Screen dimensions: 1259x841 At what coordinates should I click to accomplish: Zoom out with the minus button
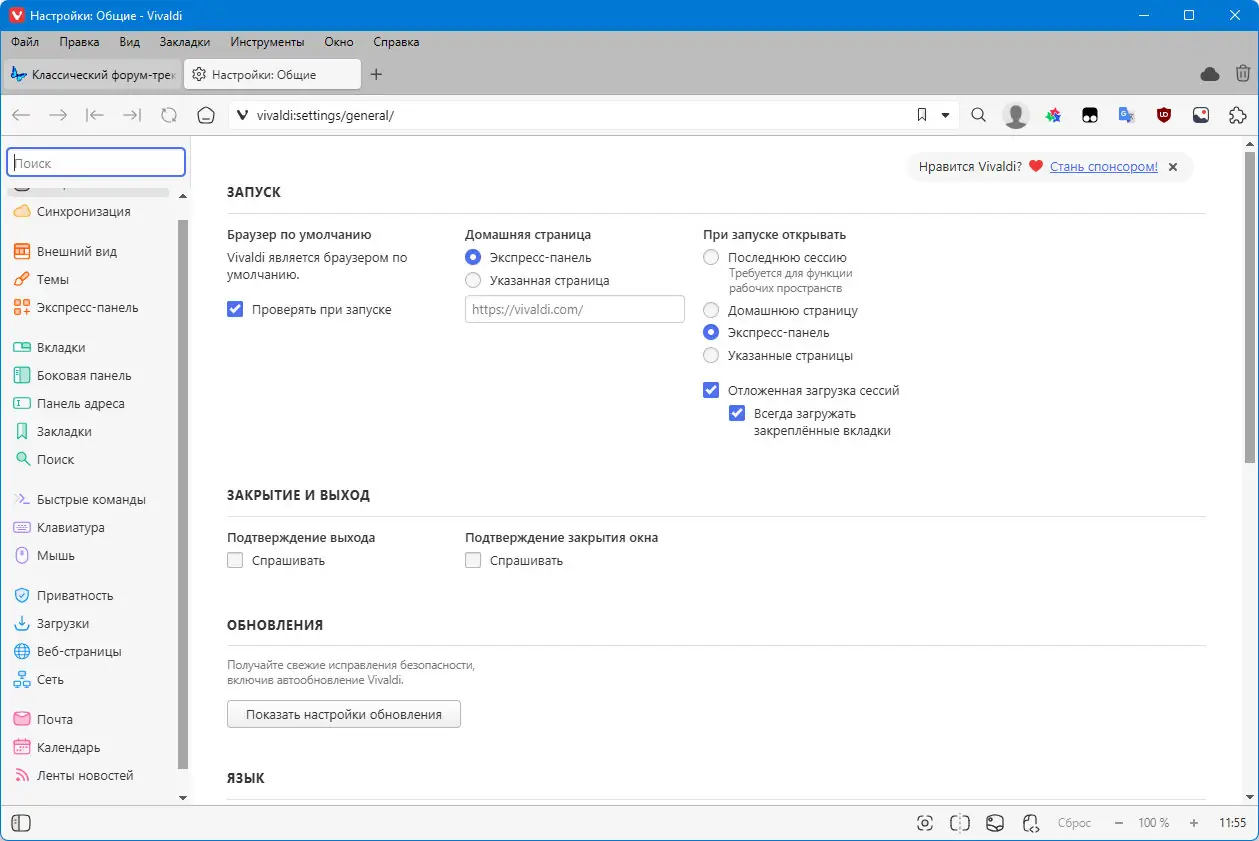1118,823
